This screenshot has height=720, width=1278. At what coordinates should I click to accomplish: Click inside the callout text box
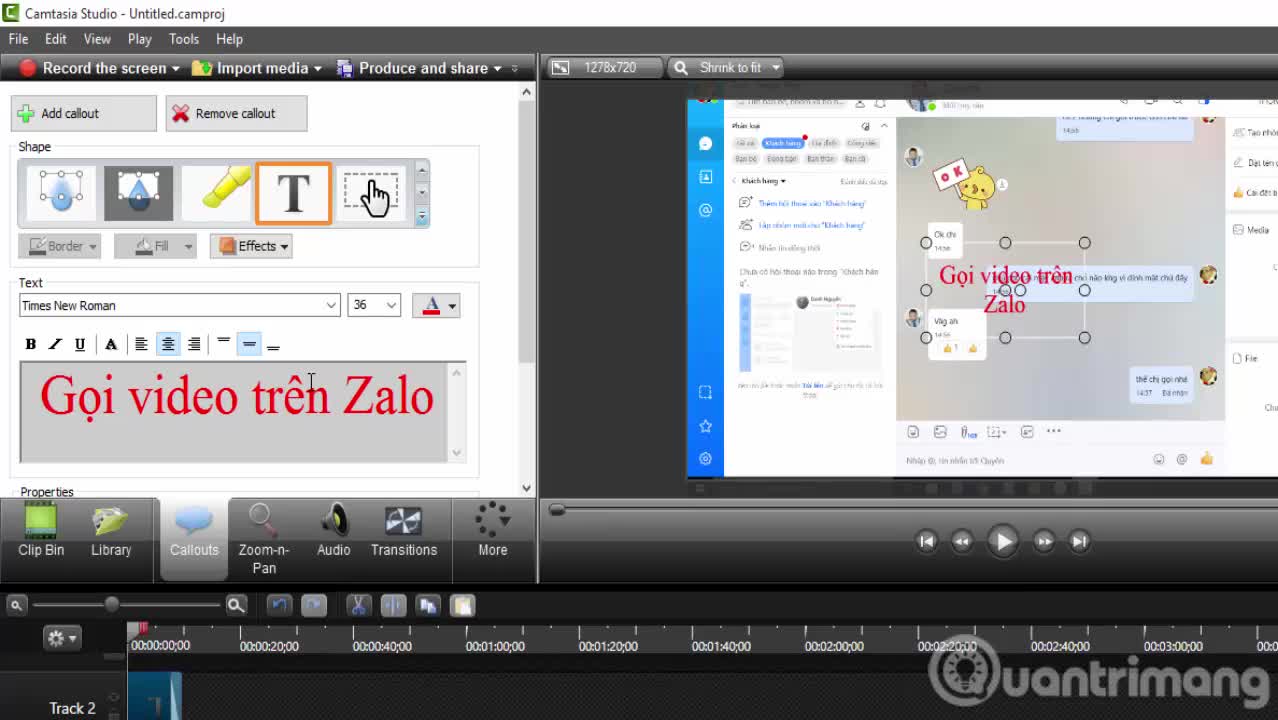[x=234, y=412]
